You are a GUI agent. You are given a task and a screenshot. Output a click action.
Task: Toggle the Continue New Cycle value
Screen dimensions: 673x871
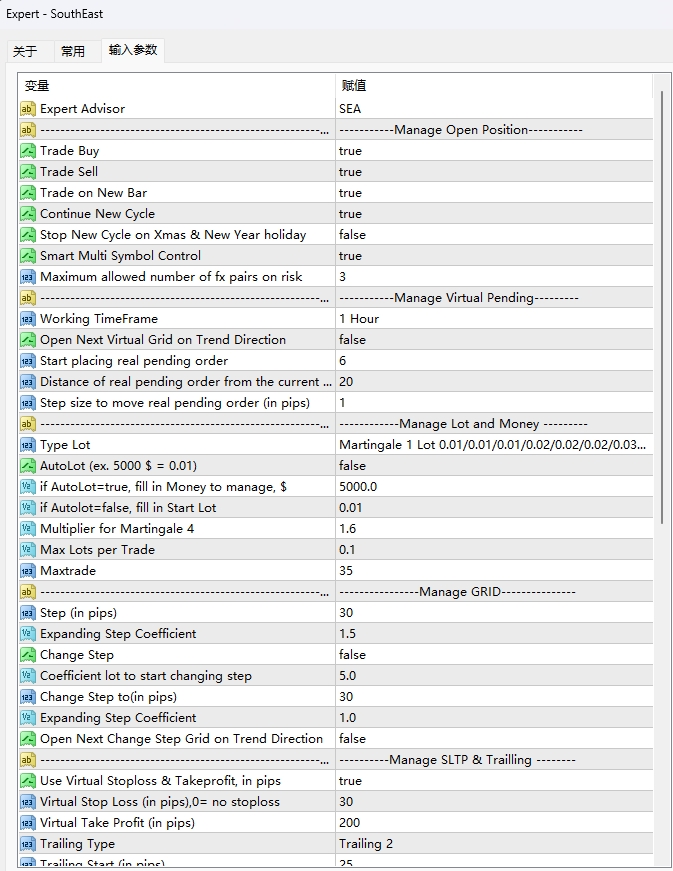coord(350,213)
